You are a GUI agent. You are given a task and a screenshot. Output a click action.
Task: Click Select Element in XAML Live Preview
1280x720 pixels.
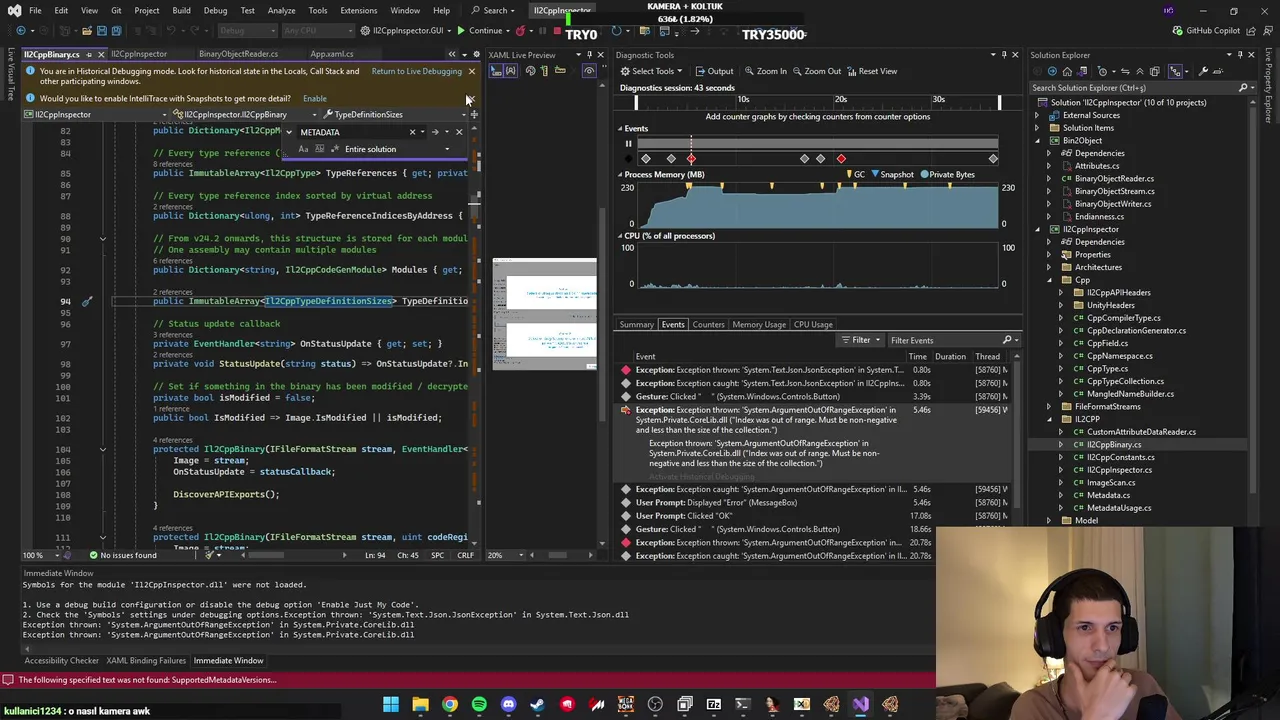pyautogui.click(x=495, y=70)
